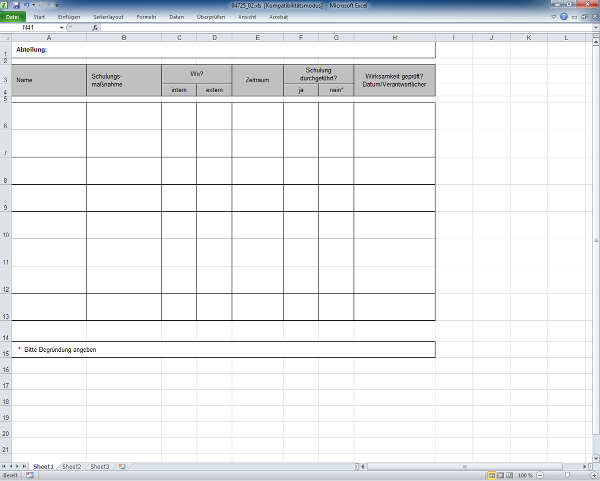
Task: Select the Sheet3 worksheet tab
Action: click(x=99, y=466)
